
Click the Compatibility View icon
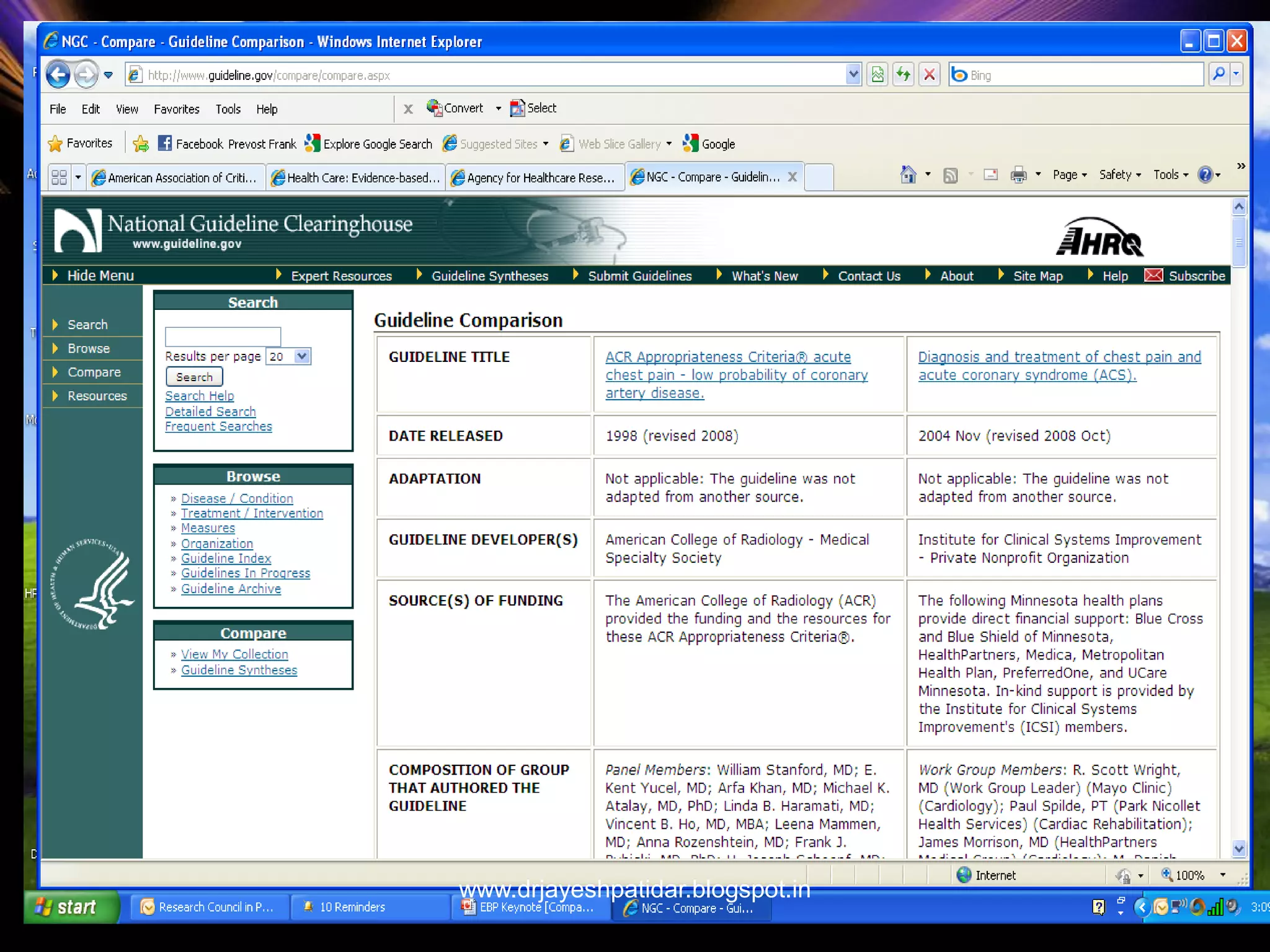(x=877, y=75)
